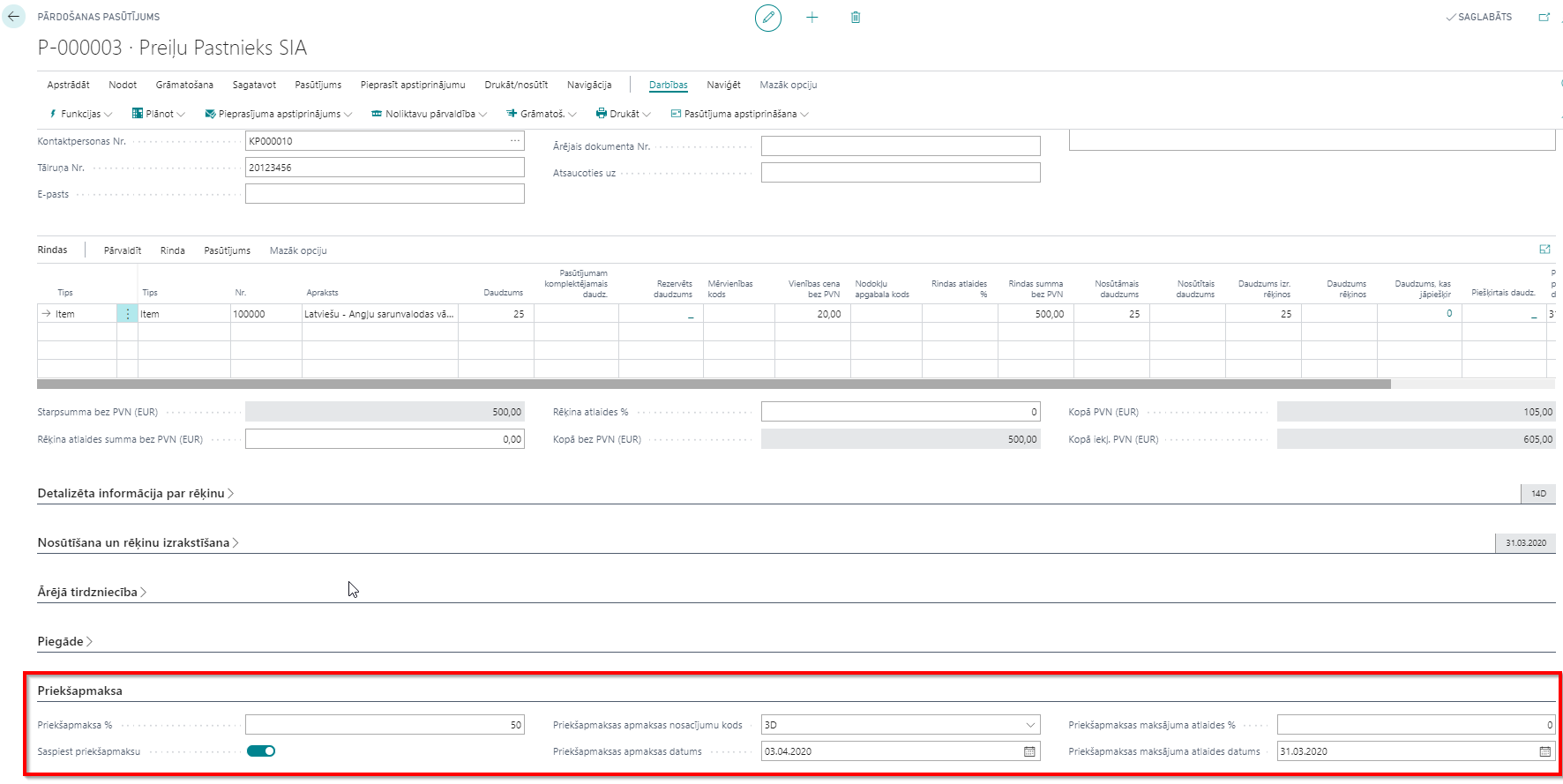Screen dimensions: 1563x784
Task: Open the Apstrādāt menu
Action: (x=68, y=85)
